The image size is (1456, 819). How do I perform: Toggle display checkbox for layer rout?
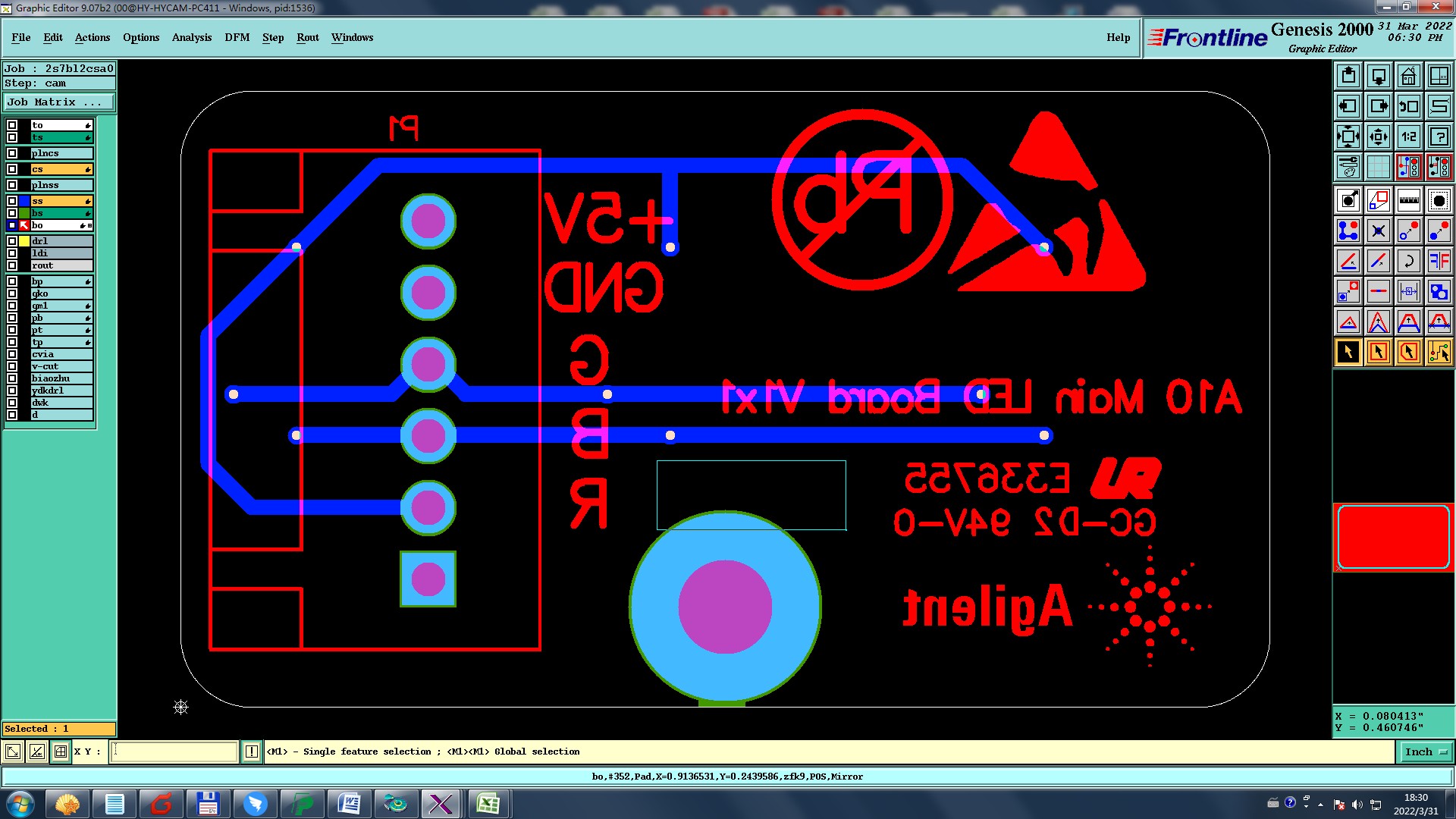(x=12, y=265)
